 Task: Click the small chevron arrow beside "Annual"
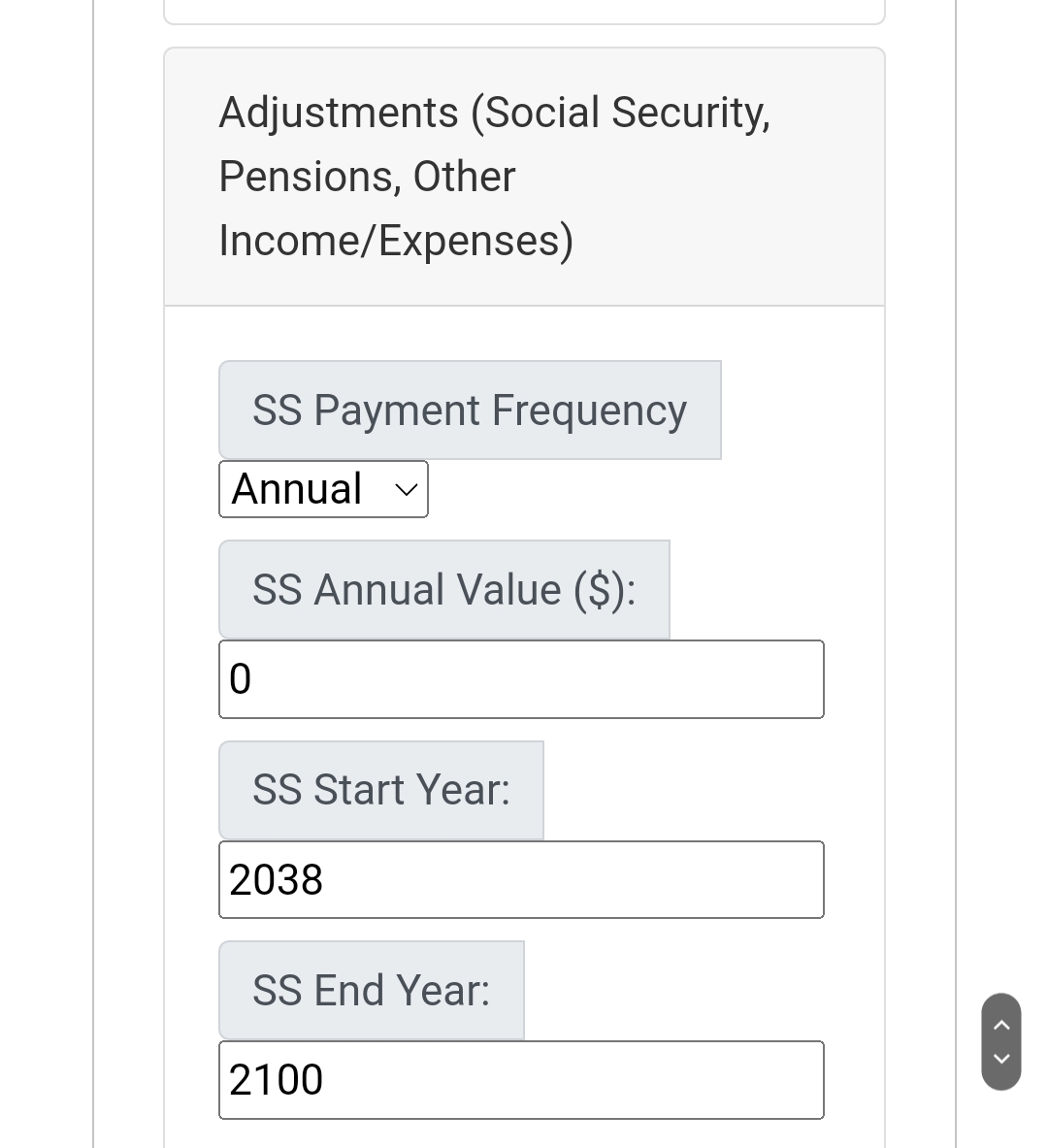pyautogui.click(x=407, y=490)
